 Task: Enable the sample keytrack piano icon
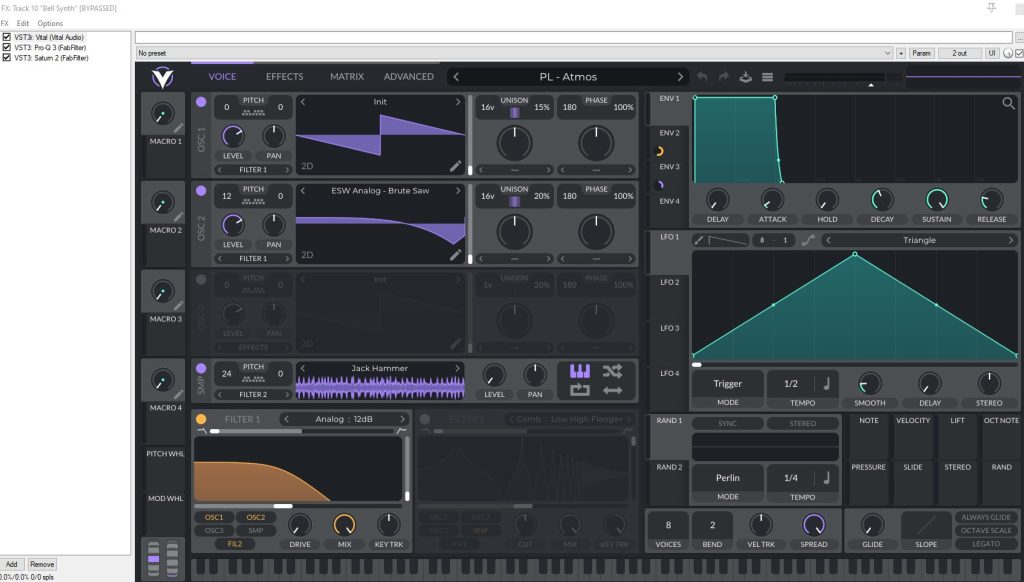[x=580, y=372]
